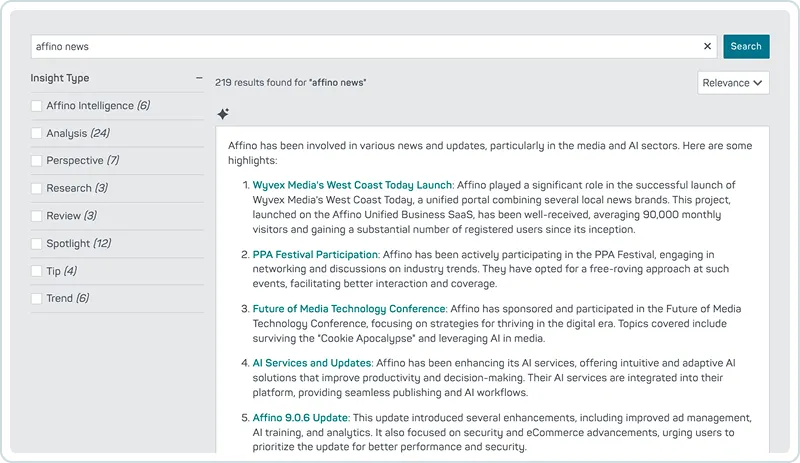Image resolution: width=800 pixels, height=463 pixels.
Task: Click the 'Trend (6)' label text
Action: point(68,298)
